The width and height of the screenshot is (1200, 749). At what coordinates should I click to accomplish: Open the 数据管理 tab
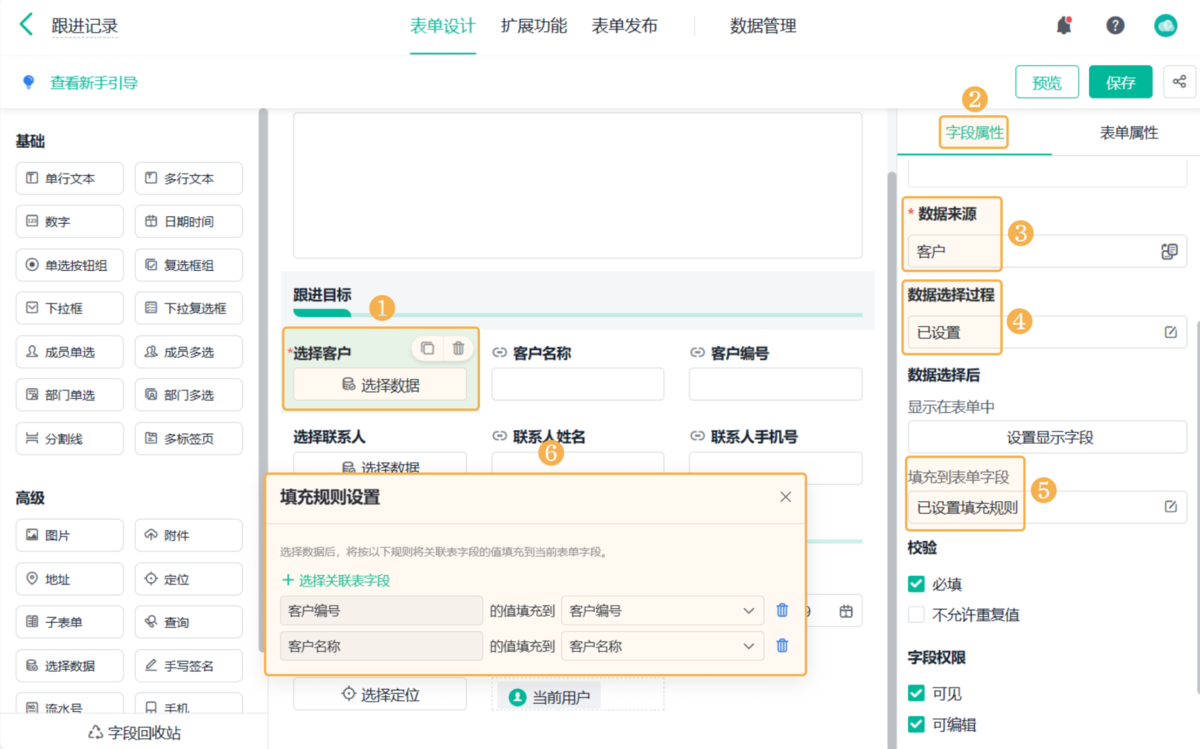coord(763,26)
